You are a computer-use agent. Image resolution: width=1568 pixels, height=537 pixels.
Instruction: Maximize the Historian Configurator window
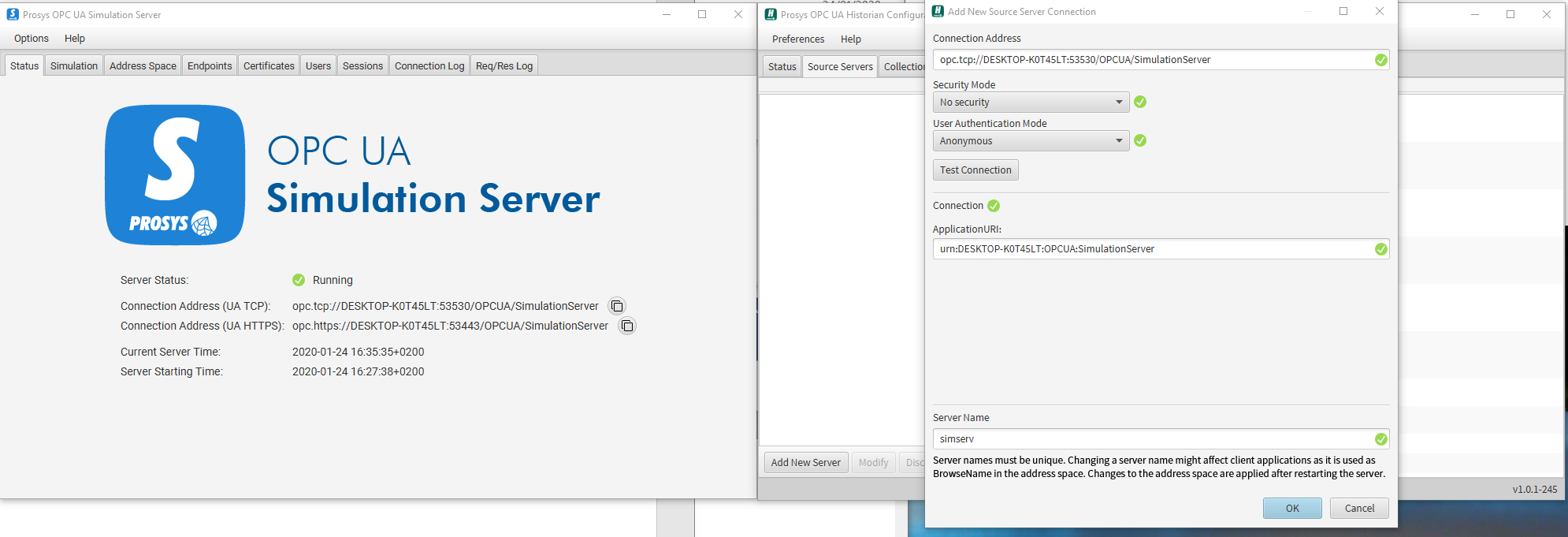pos(1510,14)
